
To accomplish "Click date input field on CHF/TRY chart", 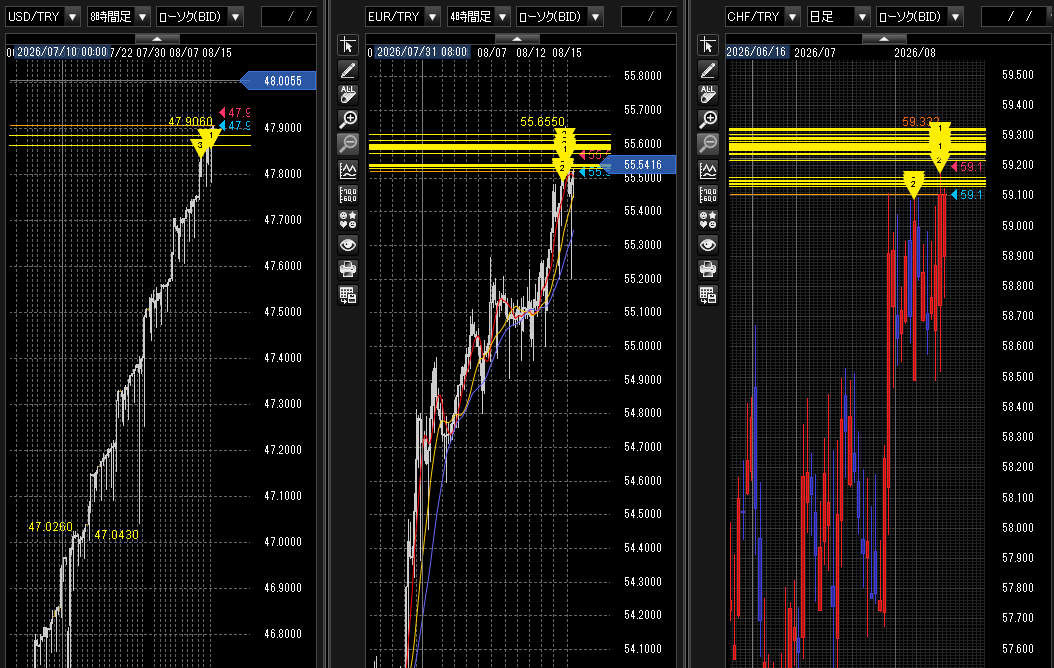I will [x=1015, y=16].
